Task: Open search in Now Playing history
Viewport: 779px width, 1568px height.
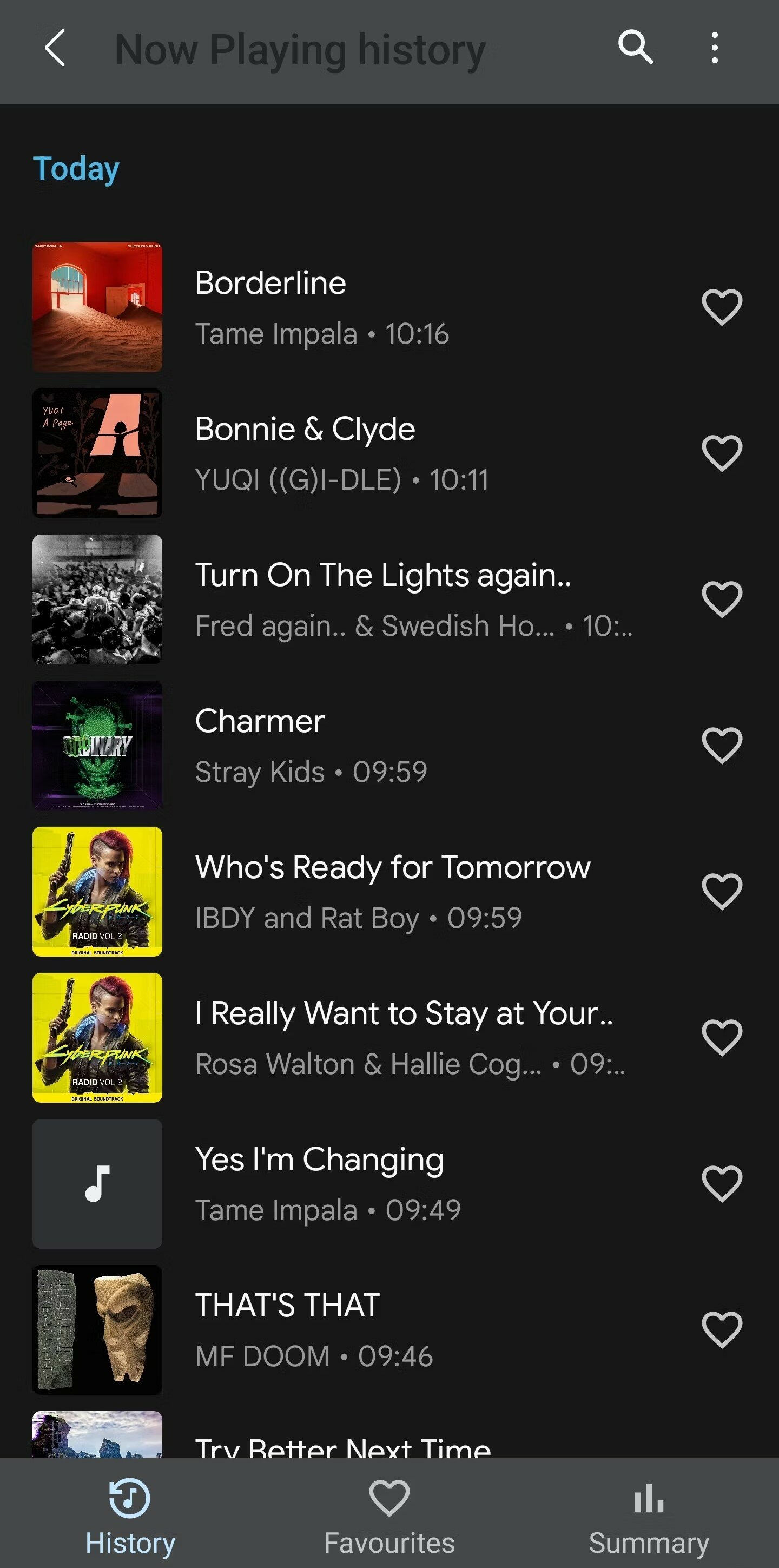Action: tap(635, 48)
